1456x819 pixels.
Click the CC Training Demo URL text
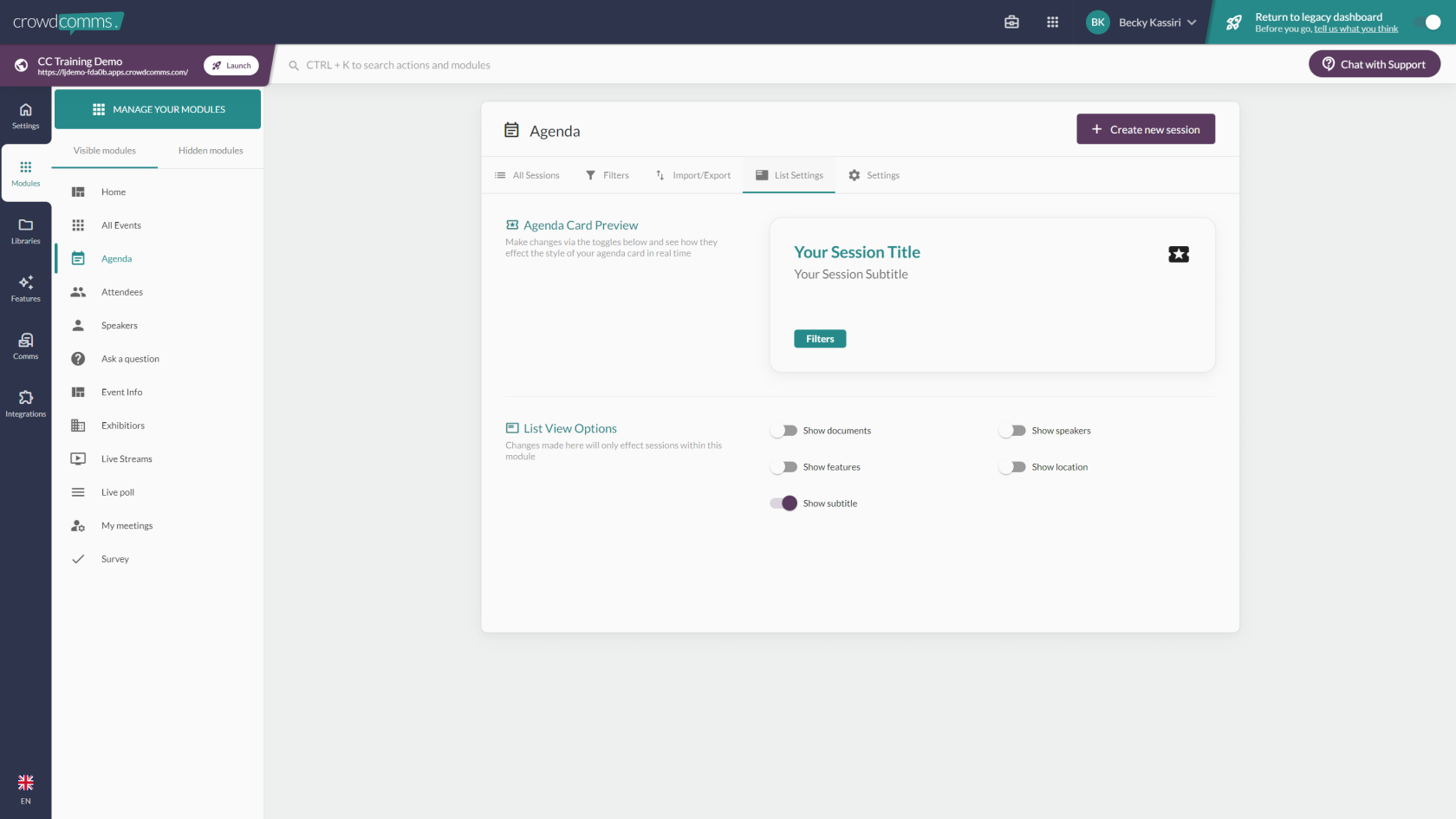pyautogui.click(x=113, y=73)
